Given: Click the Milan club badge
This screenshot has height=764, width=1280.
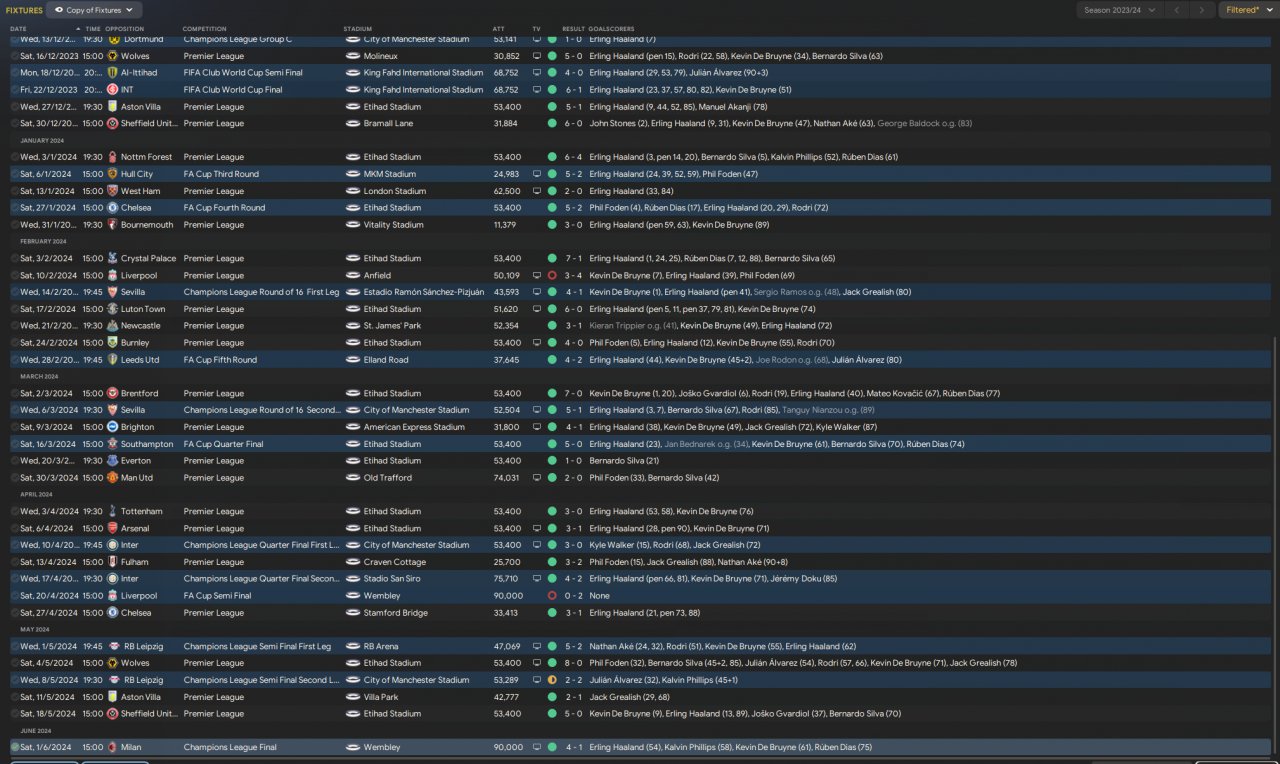Looking at the screenshot, I should tap(113, 747).
